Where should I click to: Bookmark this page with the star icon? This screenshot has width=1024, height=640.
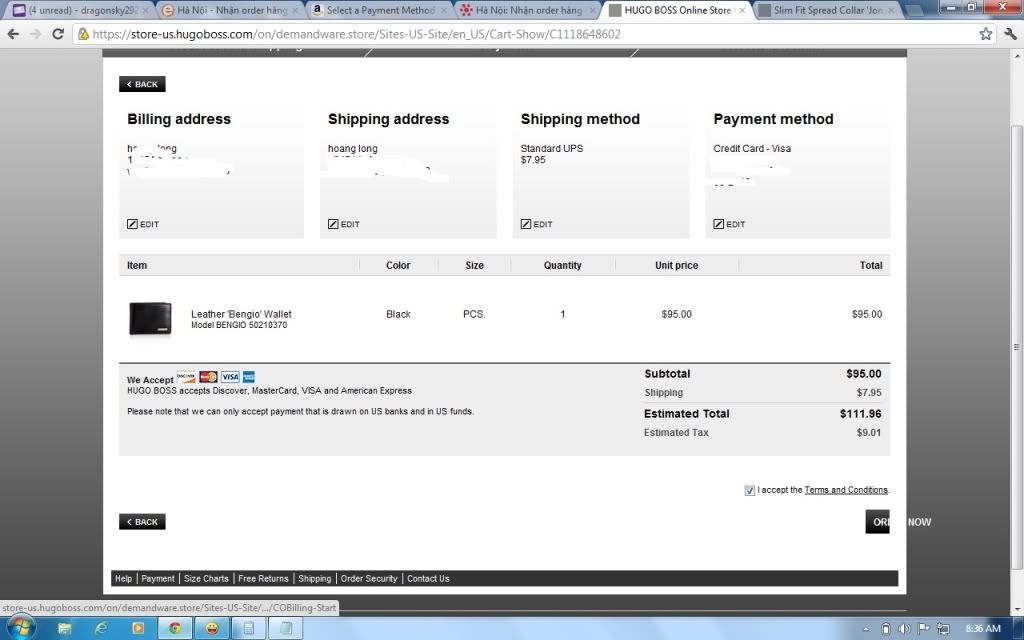(x=986, y=33)
